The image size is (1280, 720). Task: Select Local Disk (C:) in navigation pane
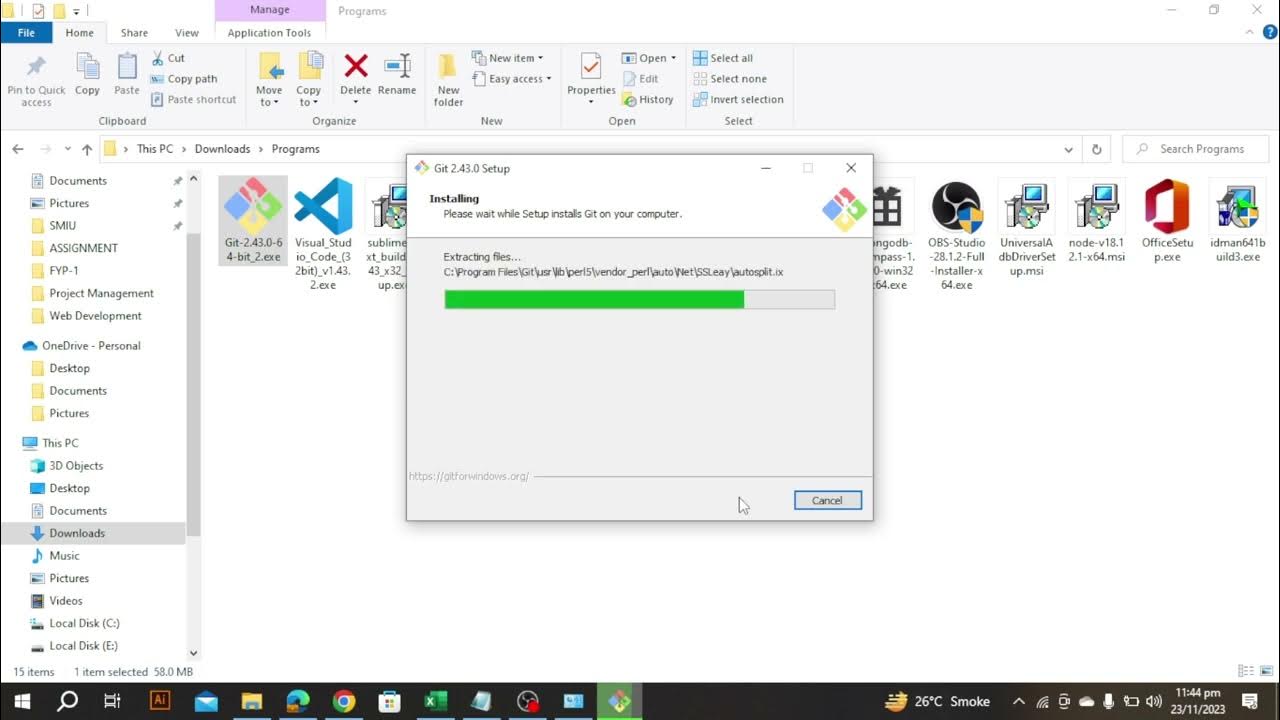[x=84, y=623]
